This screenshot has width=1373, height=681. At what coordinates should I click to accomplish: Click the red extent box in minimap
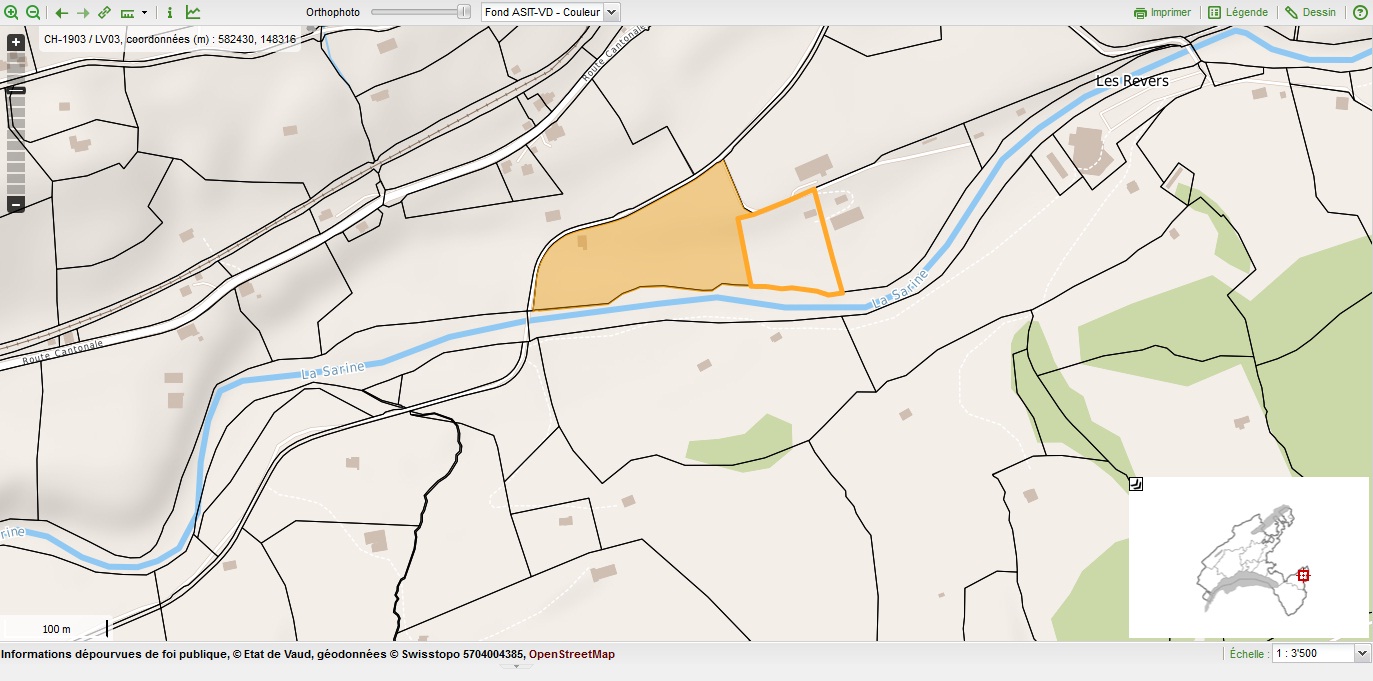[x=1303, y=575]
